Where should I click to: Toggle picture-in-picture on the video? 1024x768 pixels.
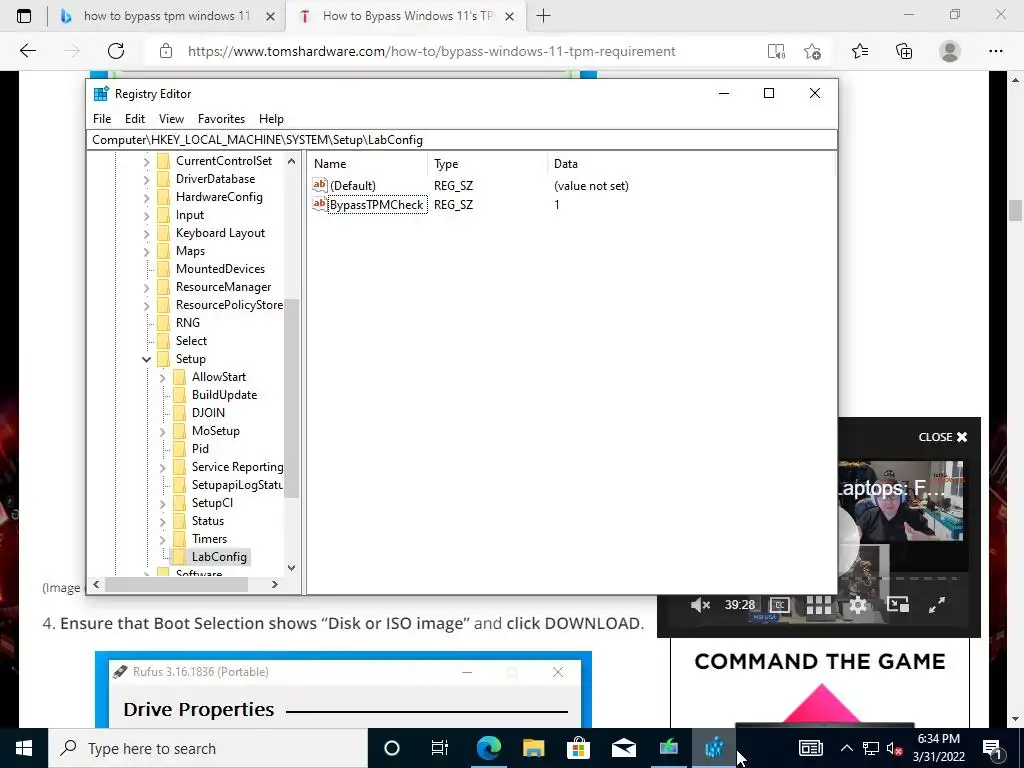click(x=898, y=605)
